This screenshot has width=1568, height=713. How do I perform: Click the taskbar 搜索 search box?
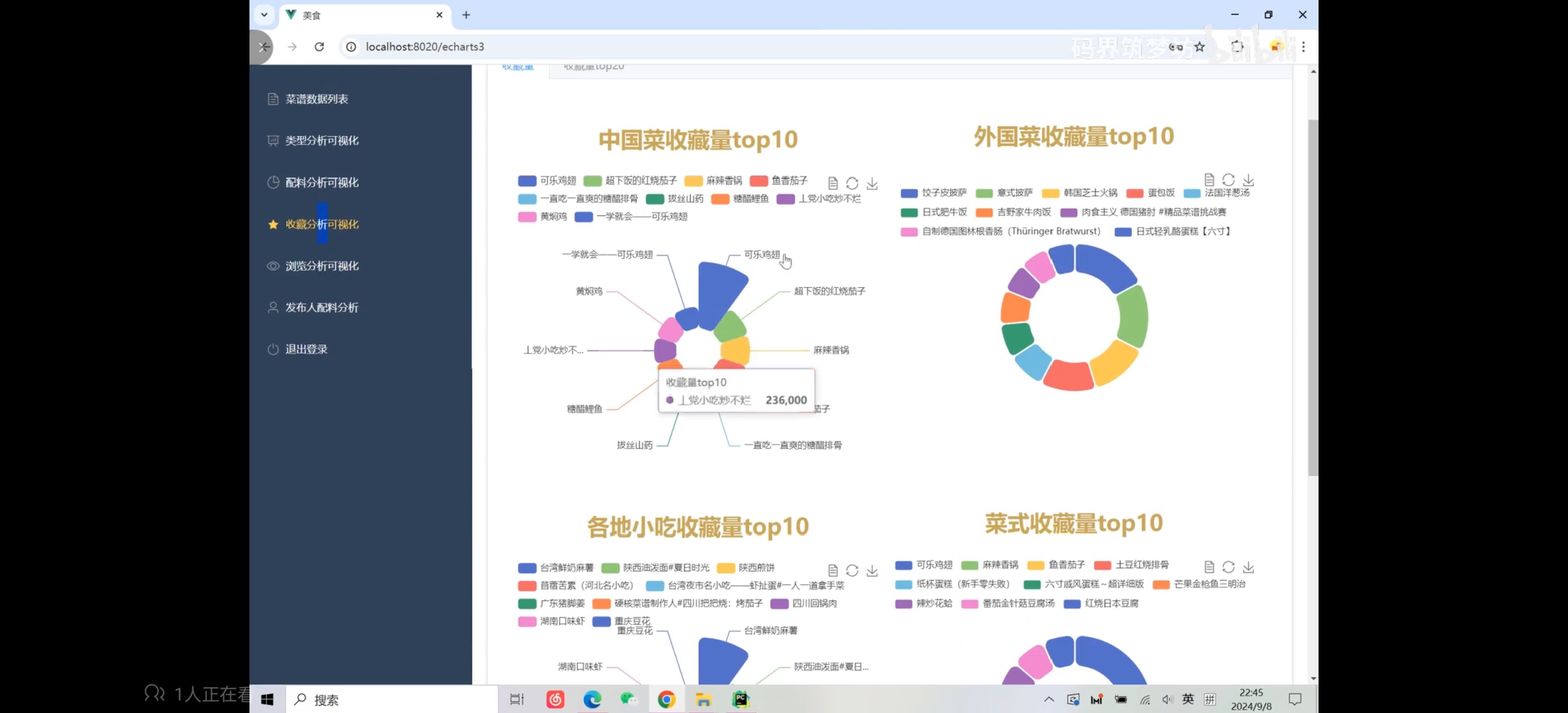[392, 699]
